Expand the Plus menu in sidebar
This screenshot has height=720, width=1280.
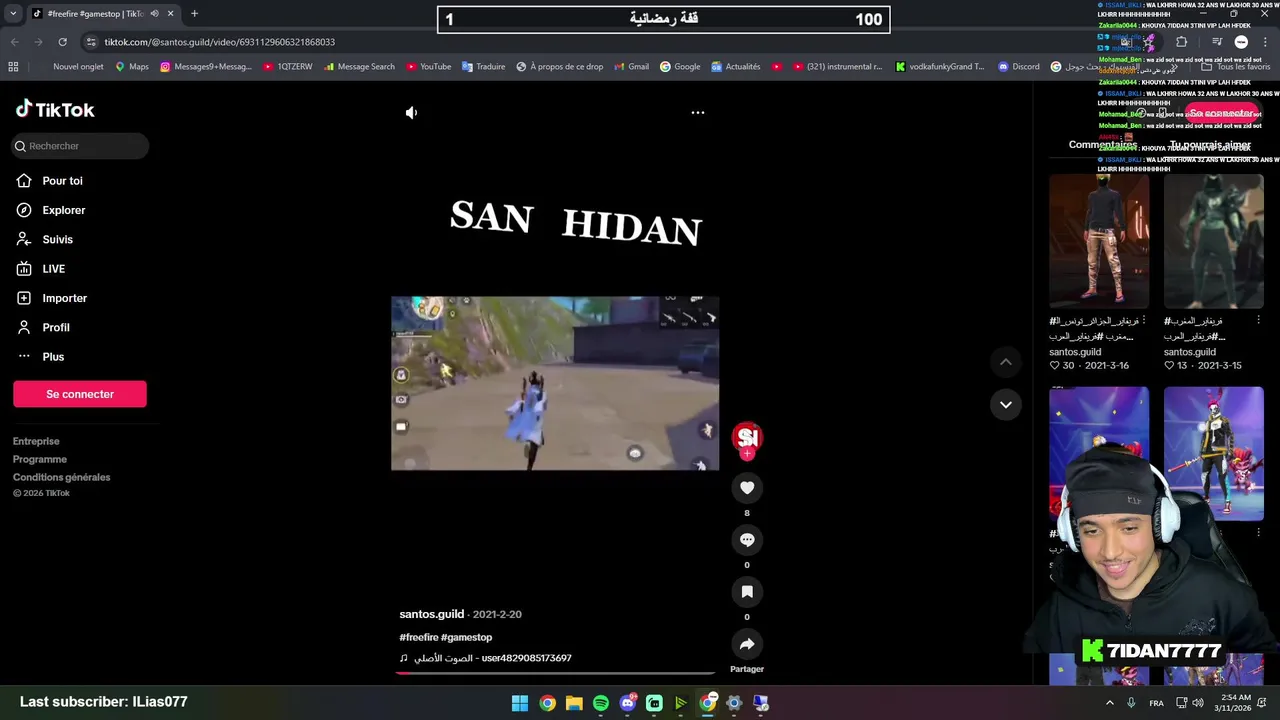click(x=53, y=357)
